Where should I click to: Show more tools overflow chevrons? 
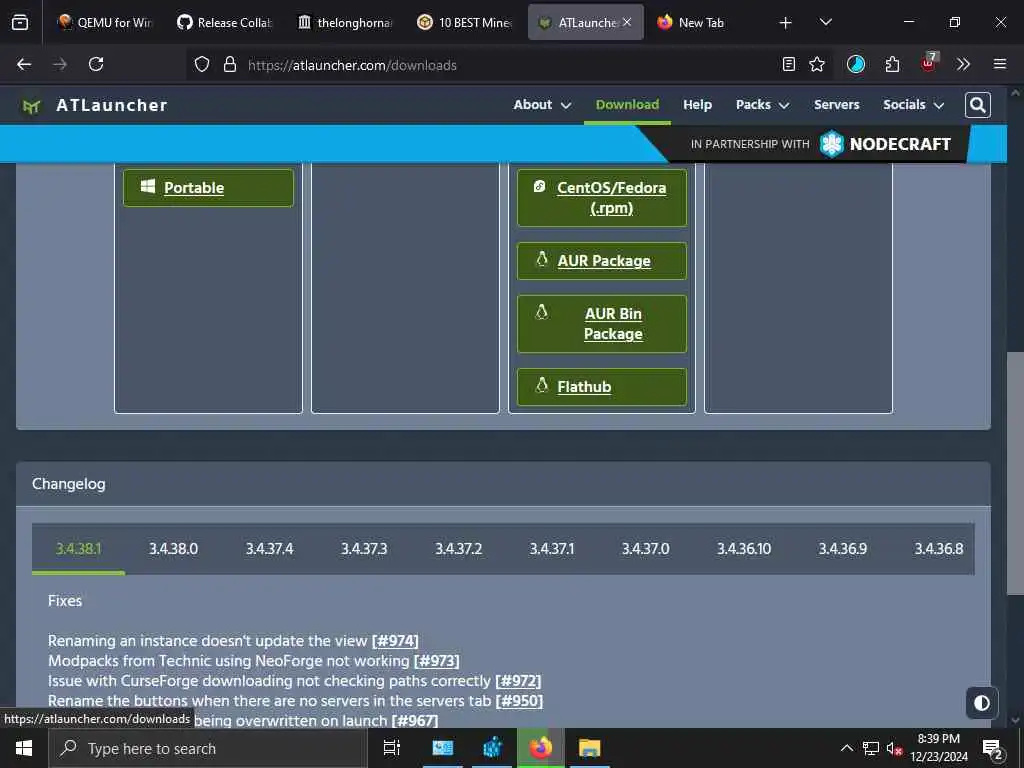[963, 64]
